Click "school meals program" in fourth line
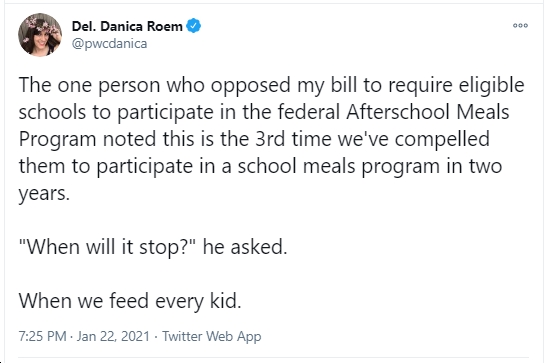 (x=339, y=167)
